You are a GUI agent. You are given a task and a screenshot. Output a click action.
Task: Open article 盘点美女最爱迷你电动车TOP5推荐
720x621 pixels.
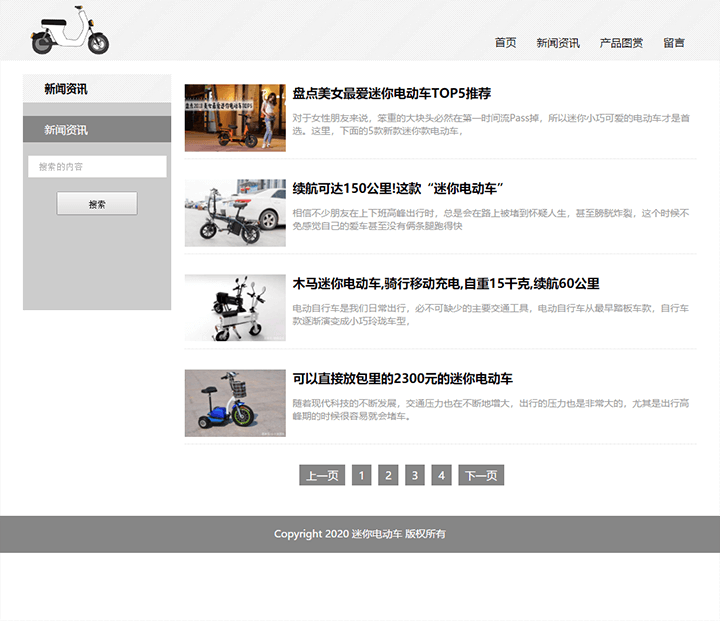[x=391, y=94]
